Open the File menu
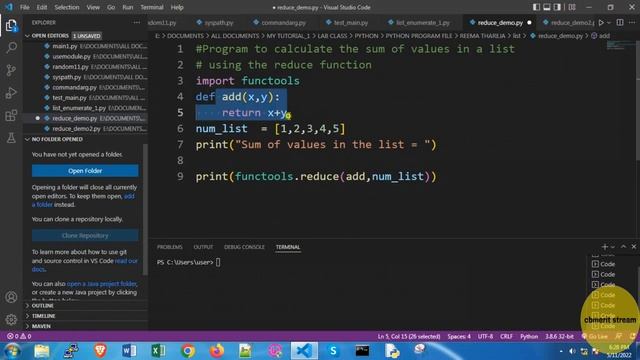Viewport: 640px width, 360px height. click(24, 7)
